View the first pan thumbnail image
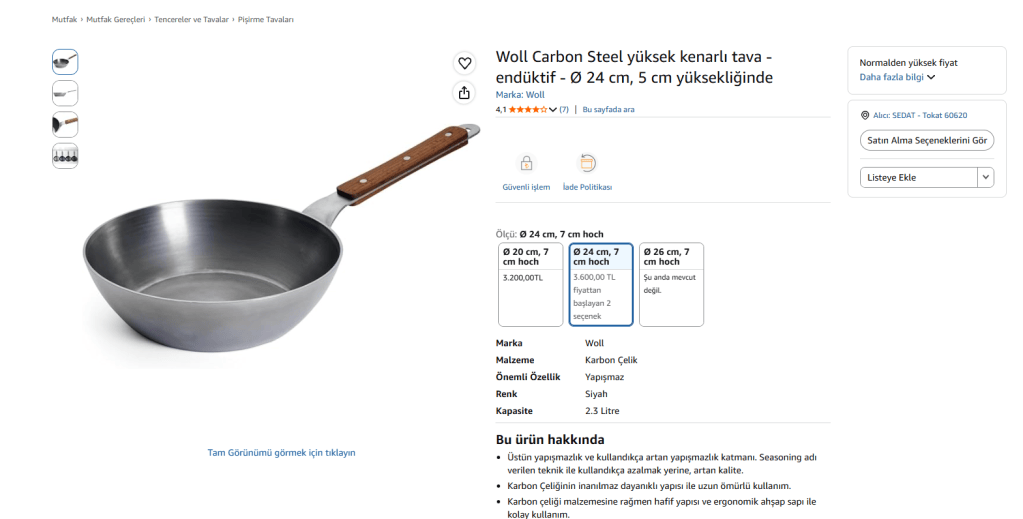 (x=65, y=62)
